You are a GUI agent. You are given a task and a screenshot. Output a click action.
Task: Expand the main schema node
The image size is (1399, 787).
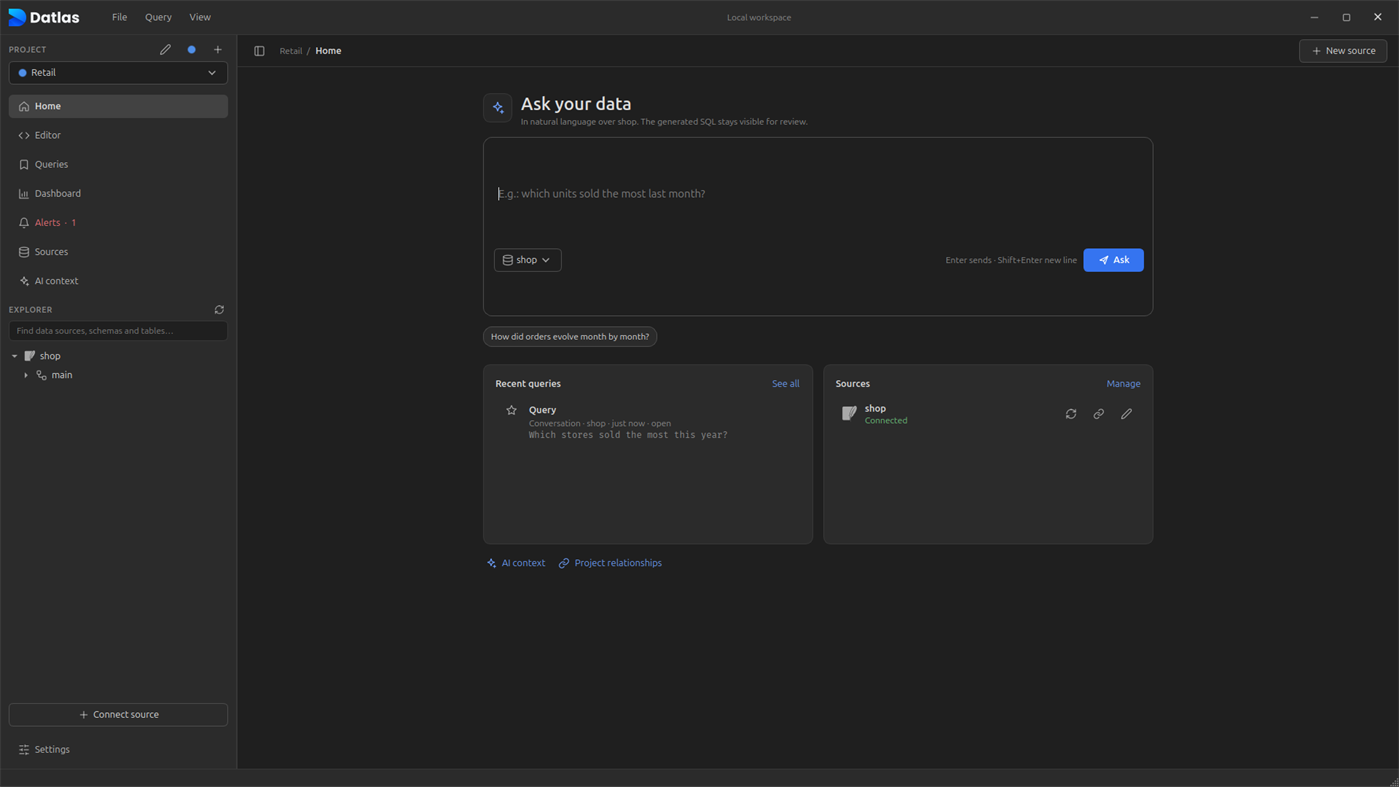pyautogui.click(x=26, y=375)
